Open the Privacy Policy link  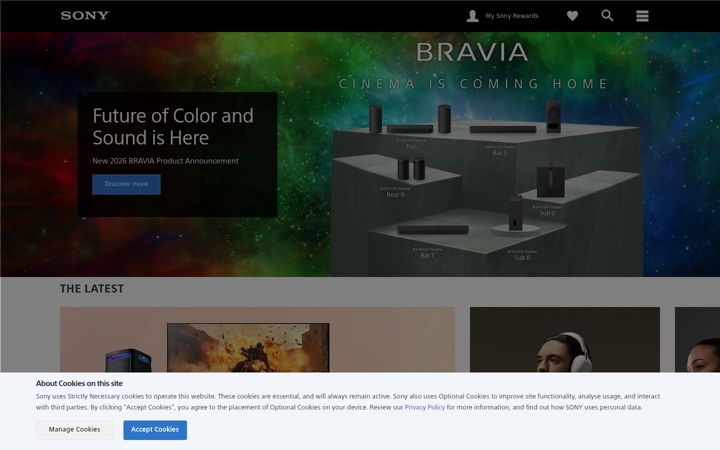(425, 407)
